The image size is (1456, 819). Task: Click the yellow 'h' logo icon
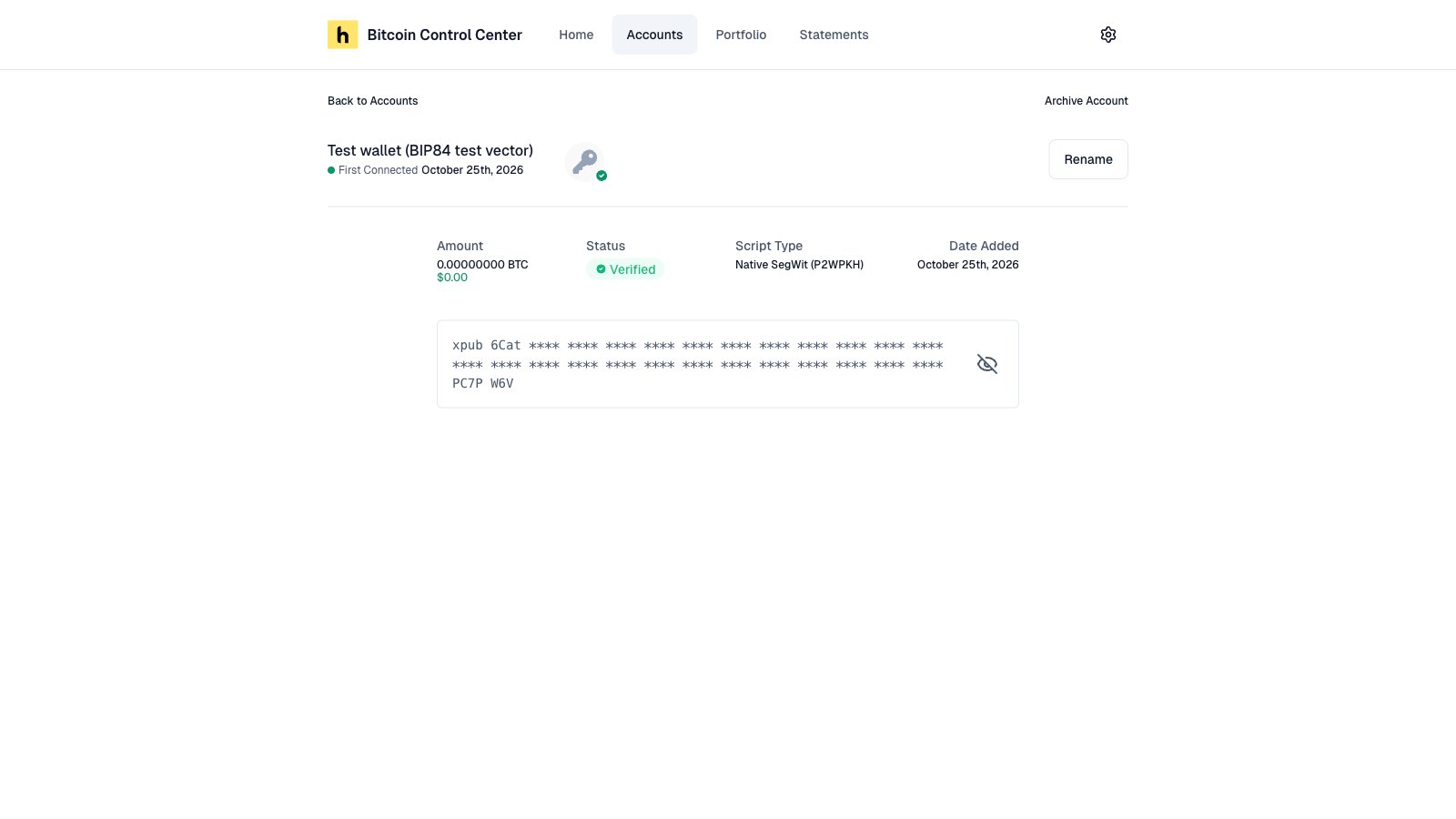[342, 35]
